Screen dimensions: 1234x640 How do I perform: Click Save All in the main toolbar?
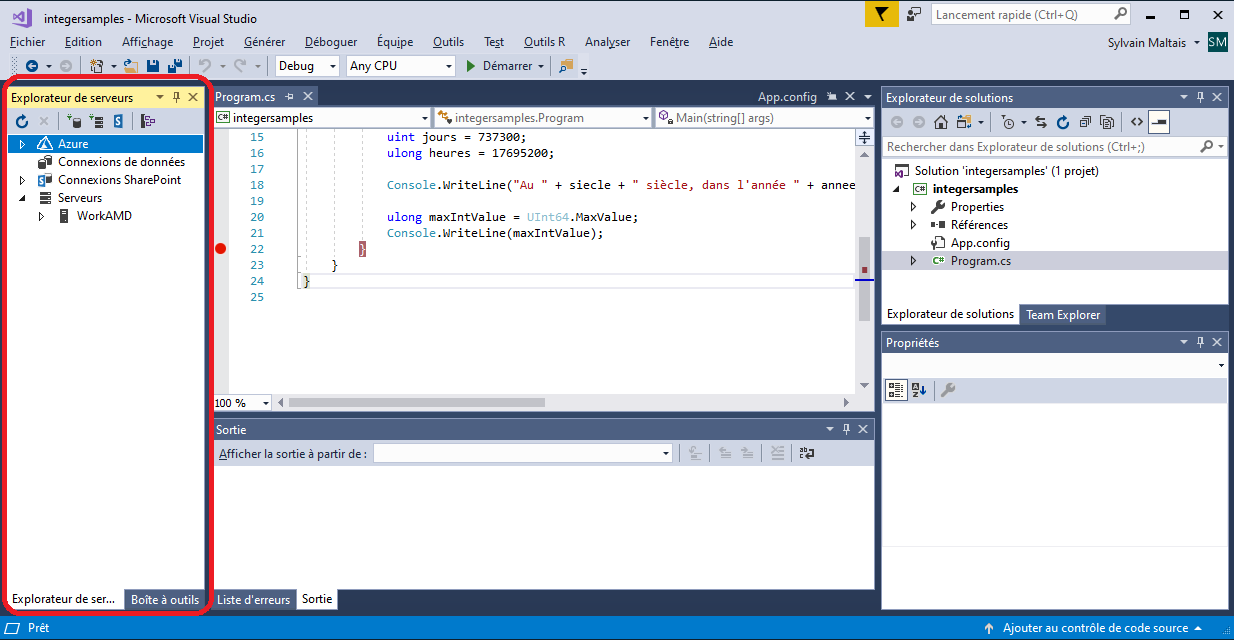[173, 66]
